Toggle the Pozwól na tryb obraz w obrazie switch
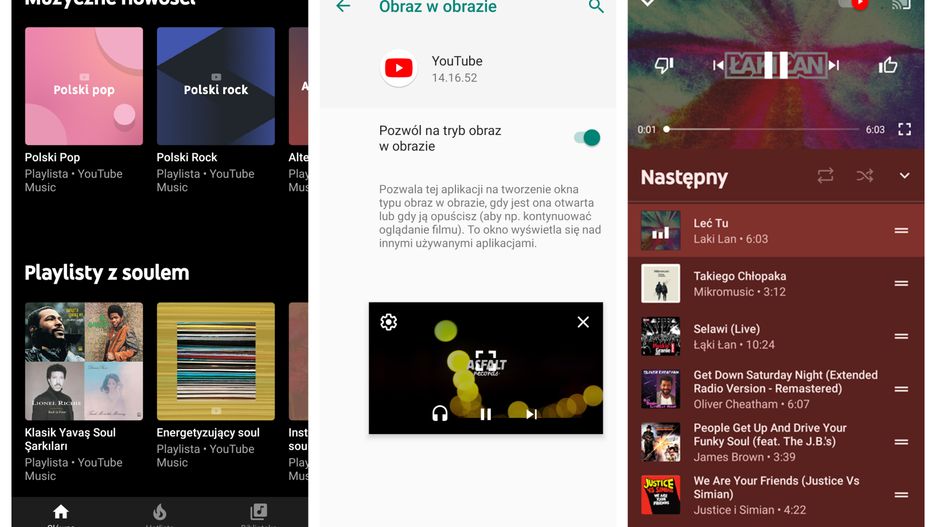Image resolution: width=936 pixels, height=527 pixels. [587, 138]
